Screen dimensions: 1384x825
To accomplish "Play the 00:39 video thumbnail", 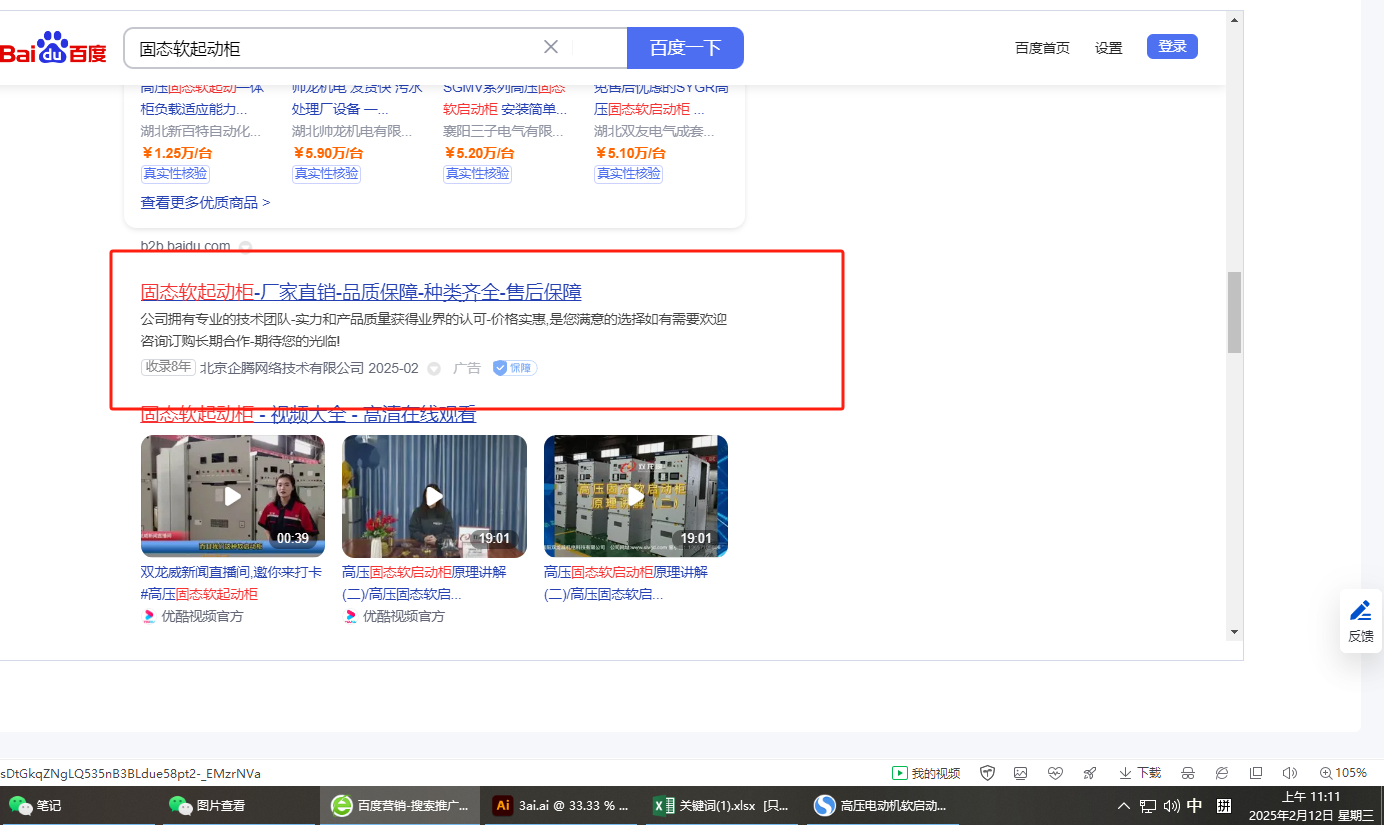I will (232, 496).
